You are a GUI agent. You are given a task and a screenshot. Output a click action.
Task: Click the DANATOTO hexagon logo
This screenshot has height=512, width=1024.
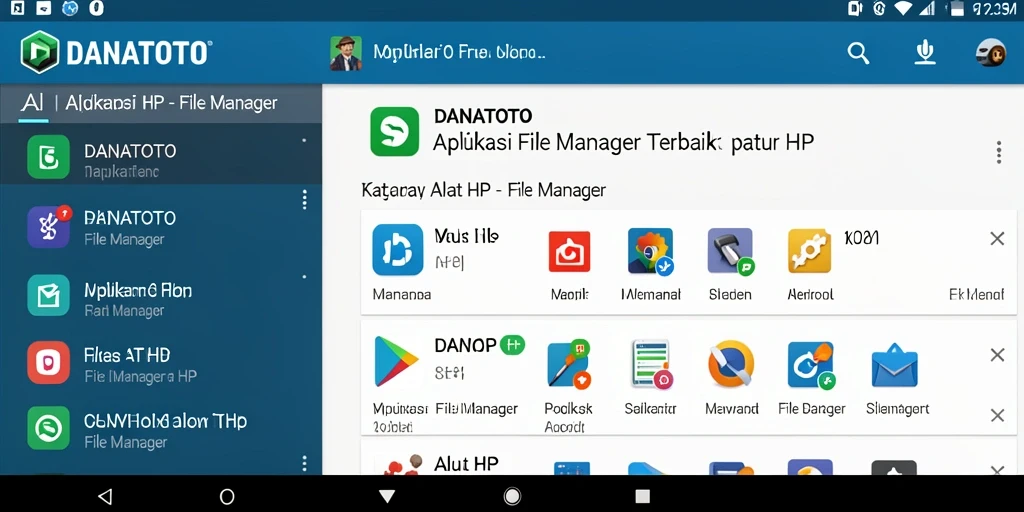[x=40, y=52]
